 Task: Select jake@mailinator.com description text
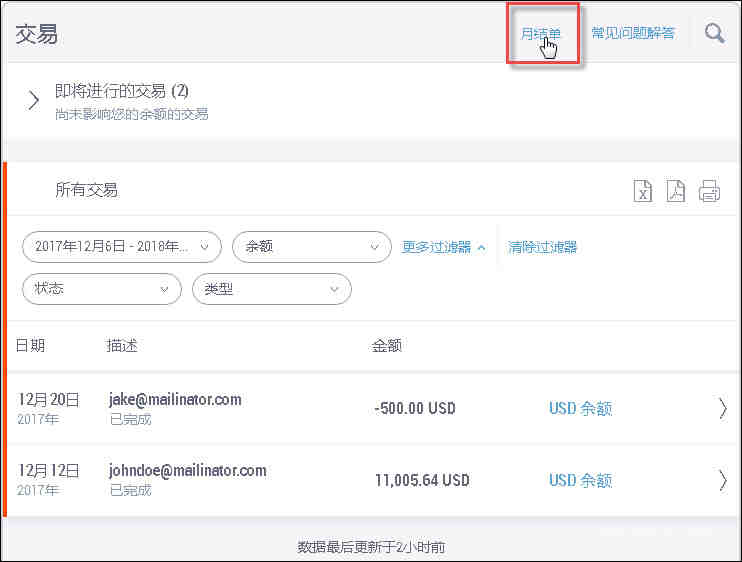(x=175, y=400)
